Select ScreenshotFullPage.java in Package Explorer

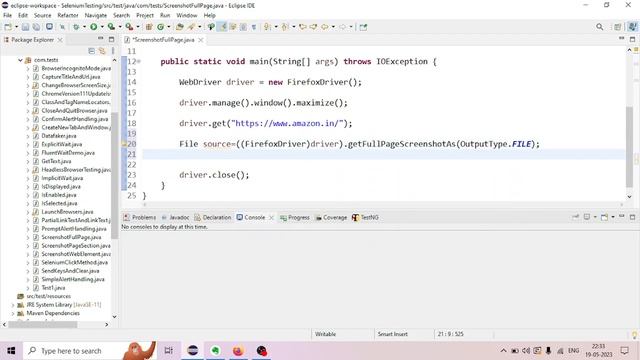(71, 237)
